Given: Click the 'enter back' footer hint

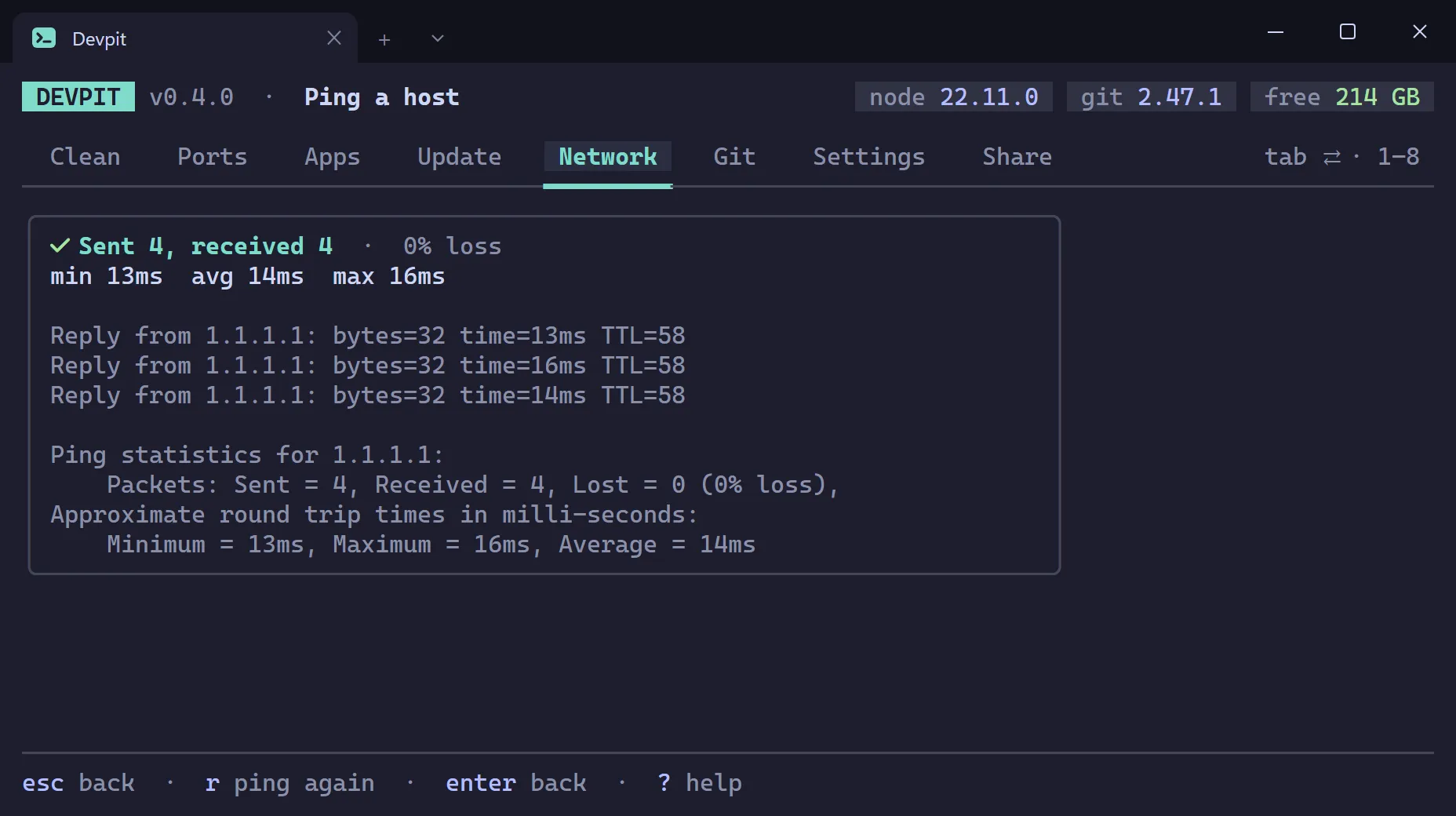Looking at the screenshot, I should [x=516, y=783].
